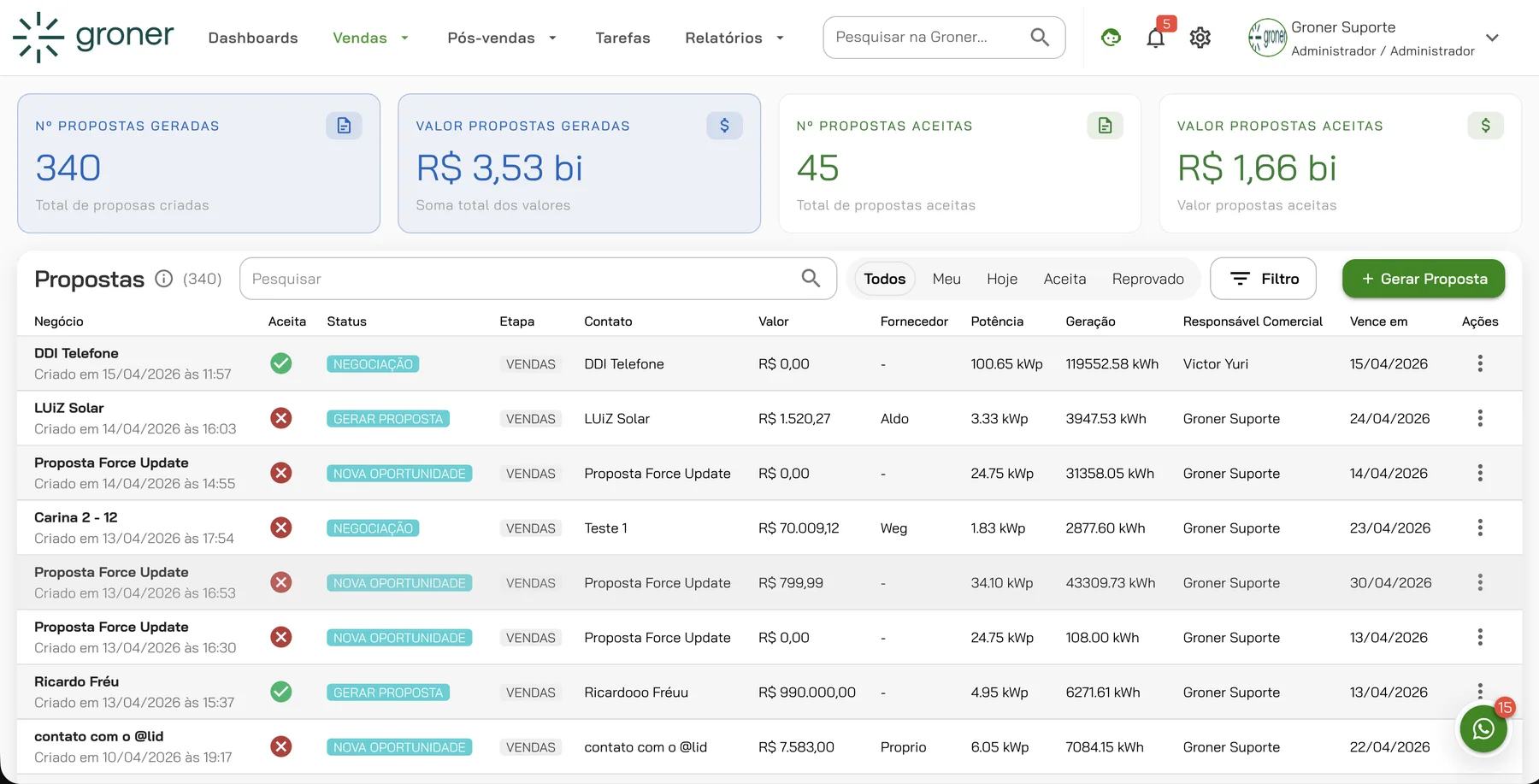The width and height of the screenshot is (1539, 784).
Task: Open actions menu for 14/04/2026 14:55 proposal row
Action: (x=1479, y=473)
